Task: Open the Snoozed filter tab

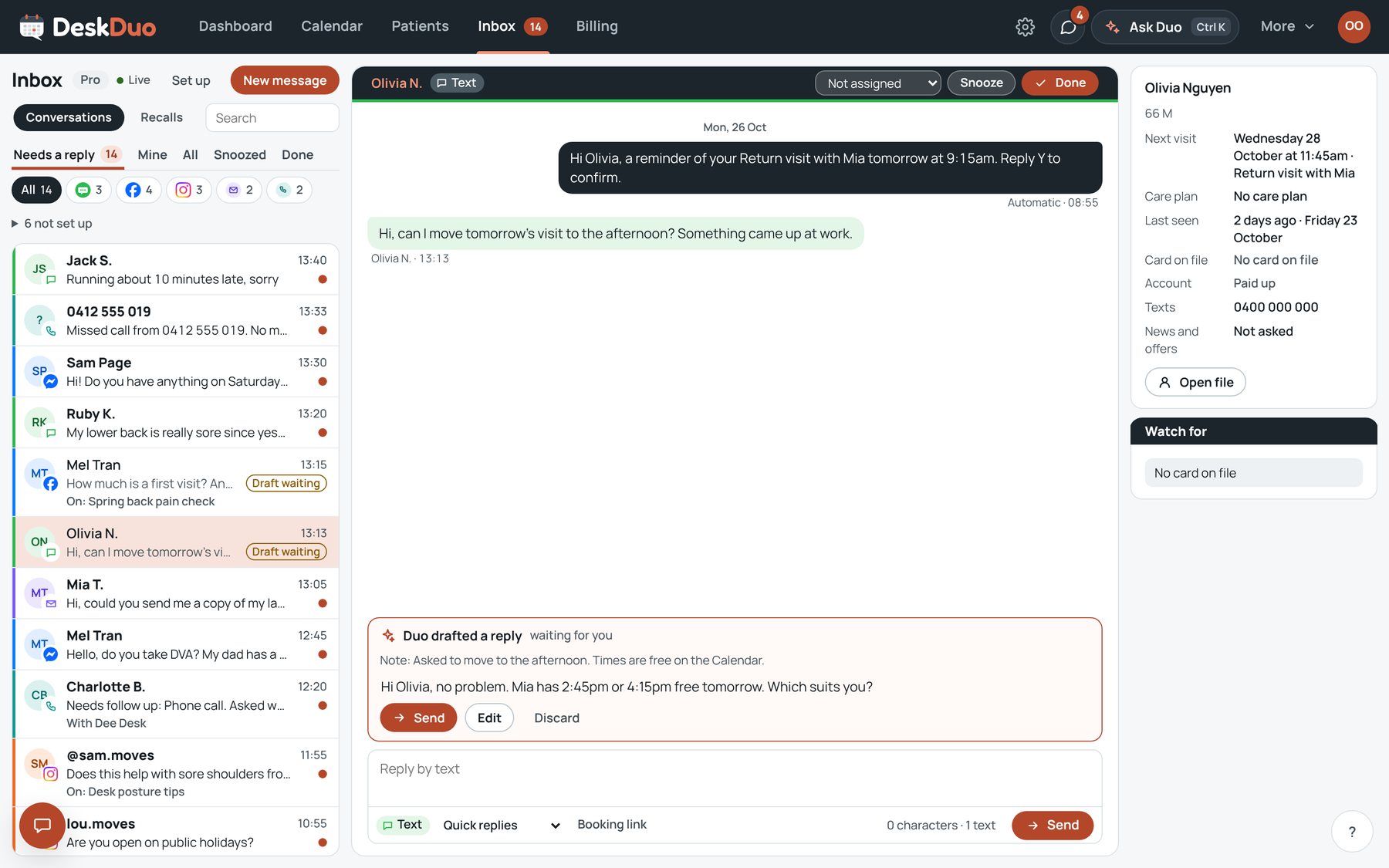Action: pyautogui.click(x=240, y=155)
